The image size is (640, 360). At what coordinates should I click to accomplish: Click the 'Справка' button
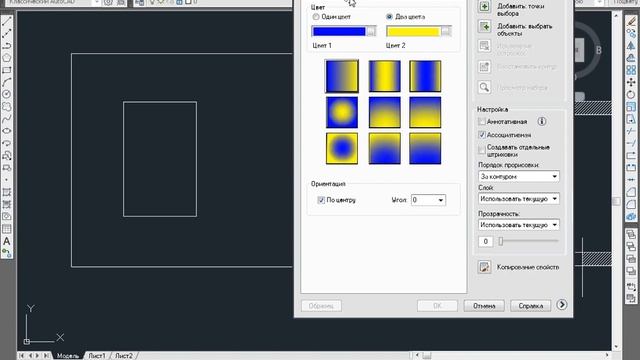(531, 306)
